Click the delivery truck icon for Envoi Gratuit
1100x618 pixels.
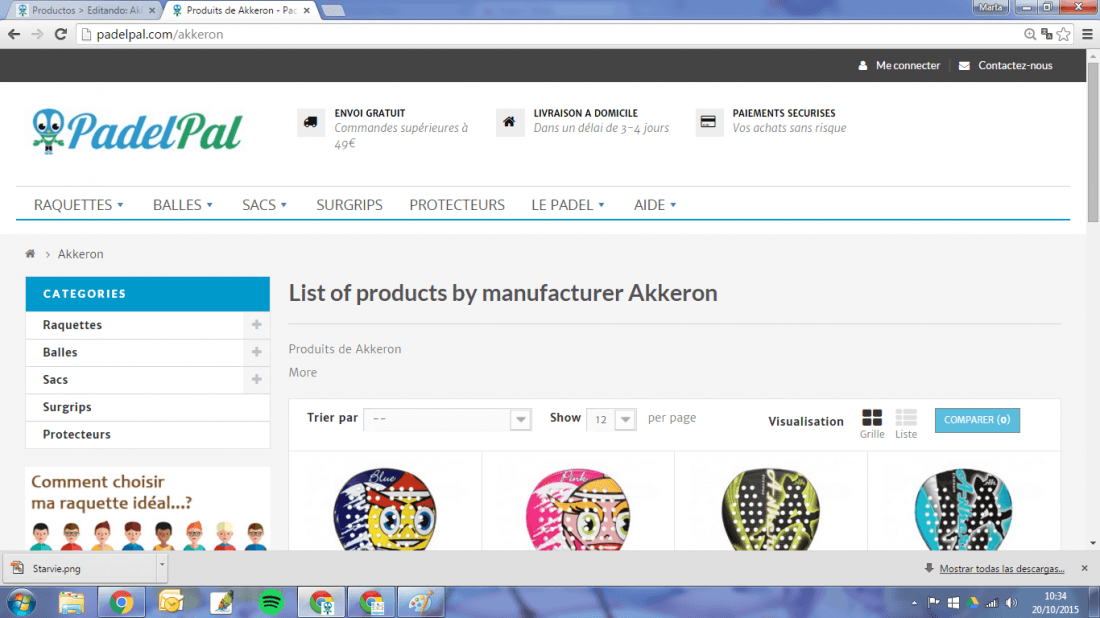pos(311,122)
